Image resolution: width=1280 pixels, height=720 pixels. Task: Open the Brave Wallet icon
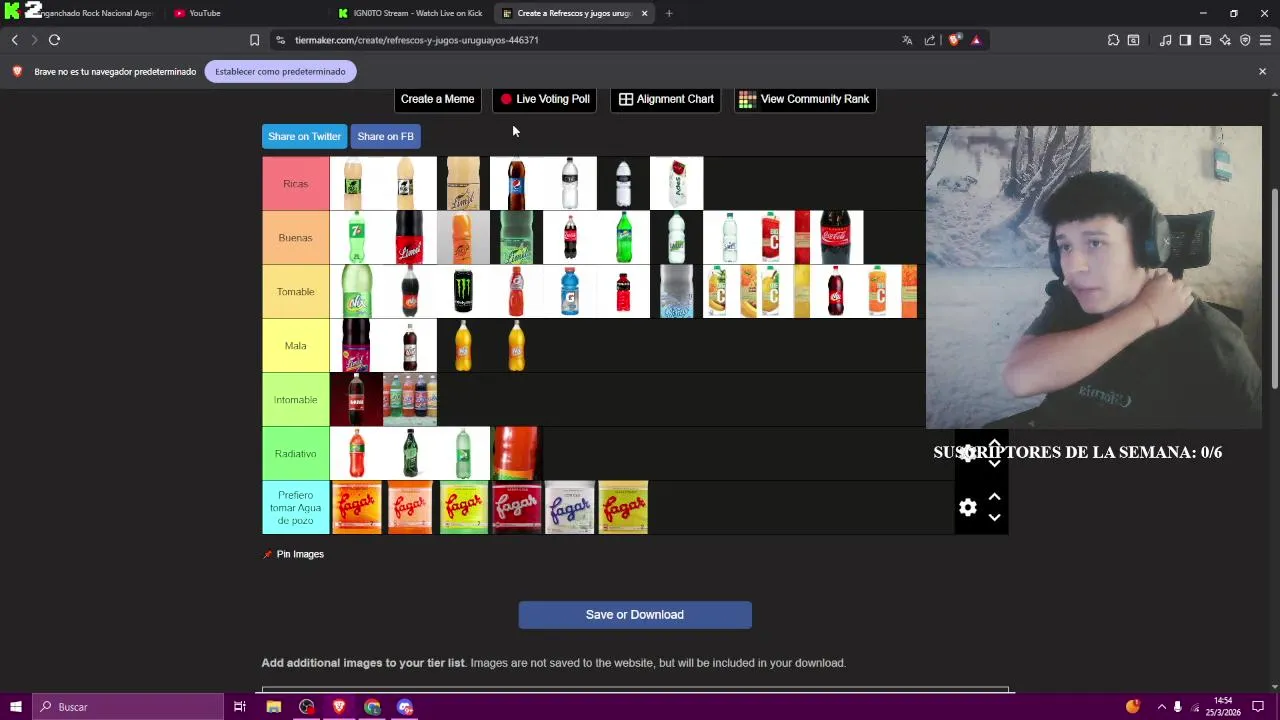point(1205,40)
